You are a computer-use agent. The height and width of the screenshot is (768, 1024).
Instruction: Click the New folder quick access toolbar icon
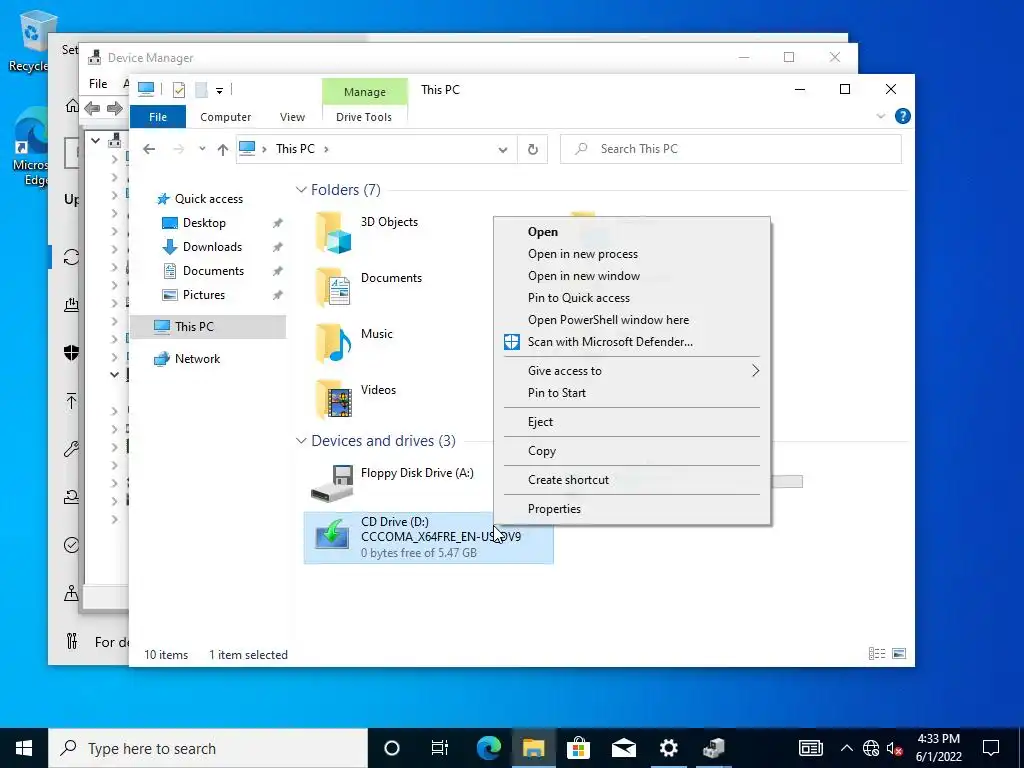pyautogui.click(x=202, y=90)
